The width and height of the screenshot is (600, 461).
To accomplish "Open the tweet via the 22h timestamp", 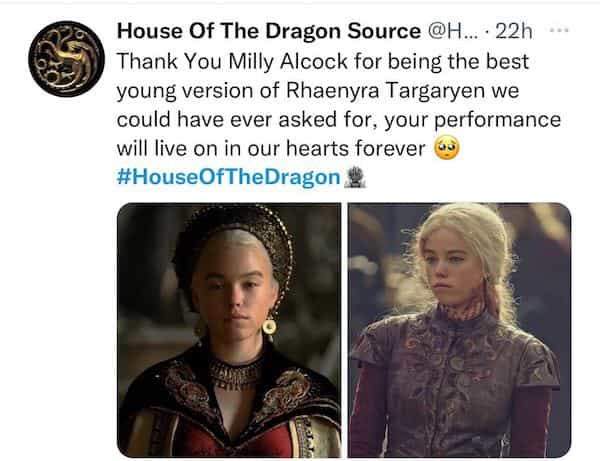I will (x=514, y=31).
